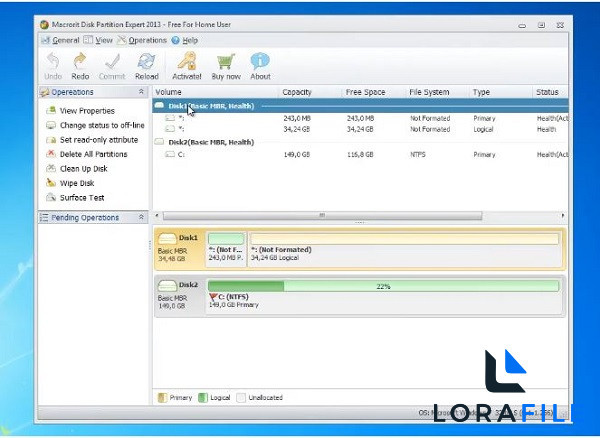Select the 34,24 GB logical partition row

[x=360, y=129]
